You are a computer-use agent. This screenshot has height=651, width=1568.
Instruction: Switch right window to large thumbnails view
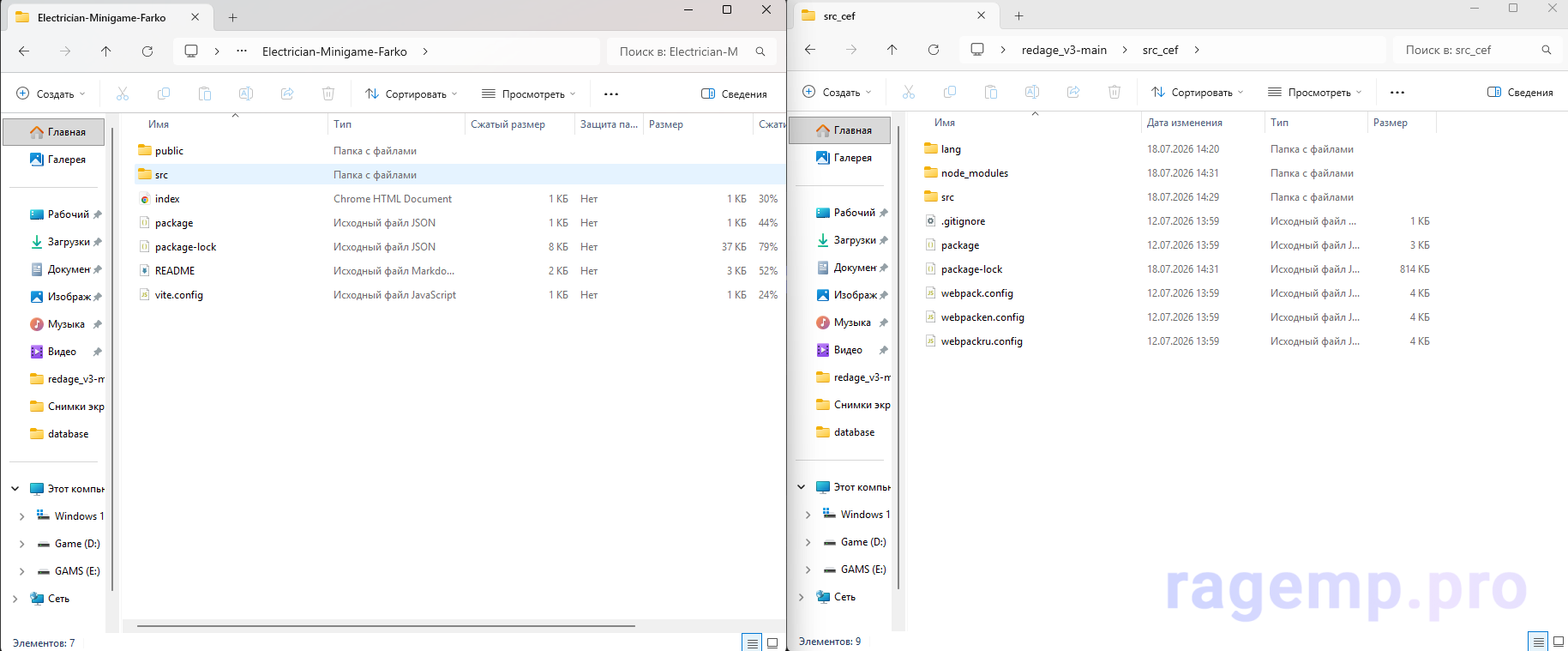(1558, 642)
